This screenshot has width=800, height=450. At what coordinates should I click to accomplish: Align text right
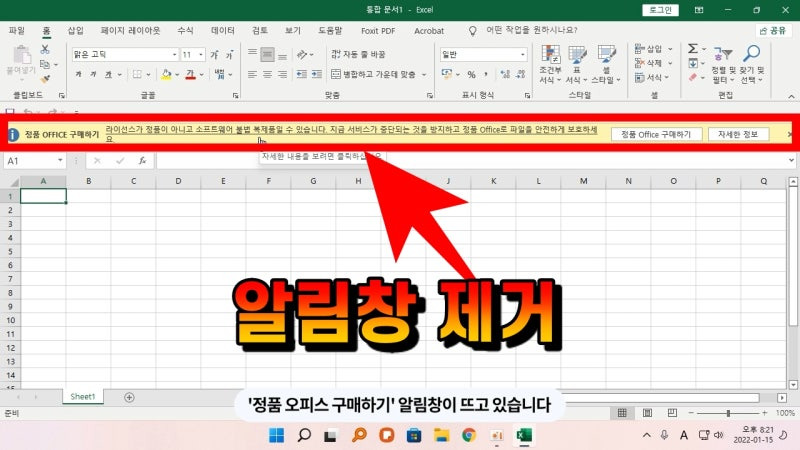tap(283, 74)
